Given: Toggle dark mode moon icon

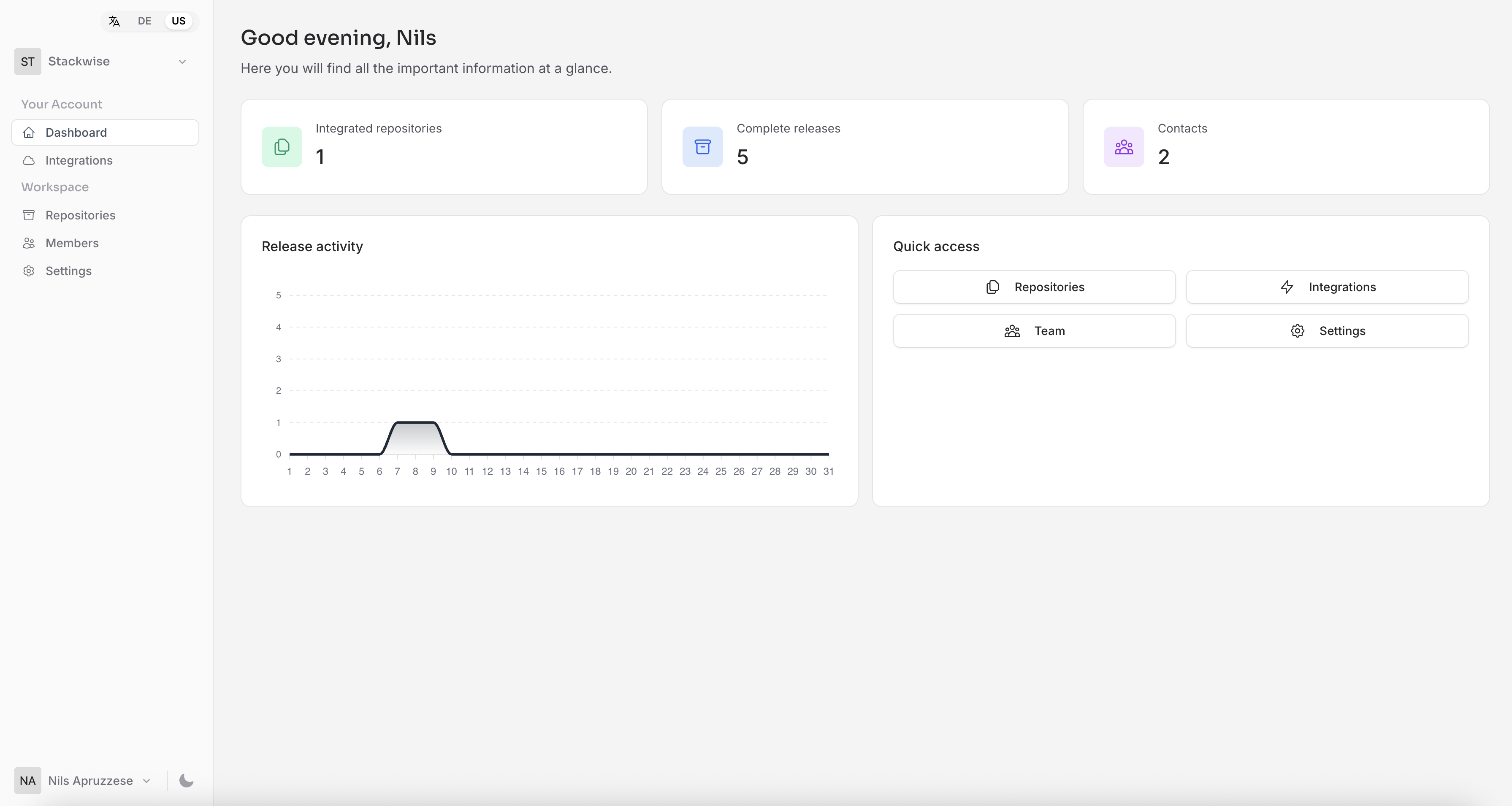Looking at the screenshot, I should (x=186, y=781).
